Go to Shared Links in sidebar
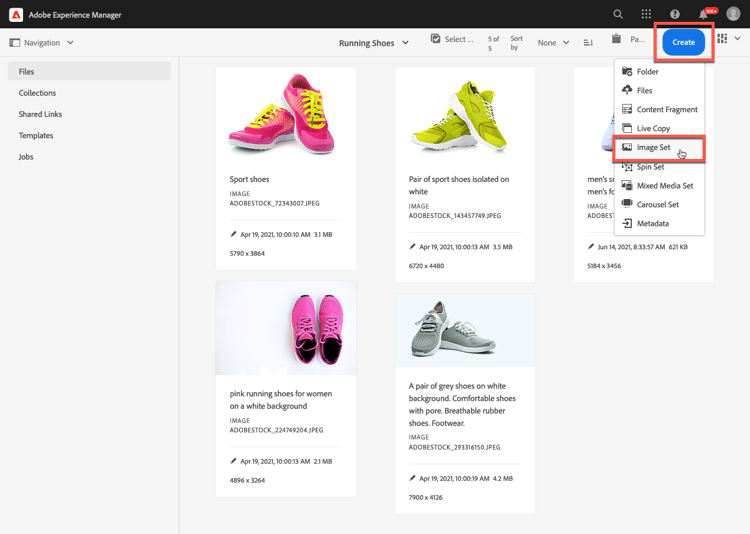 40,114
